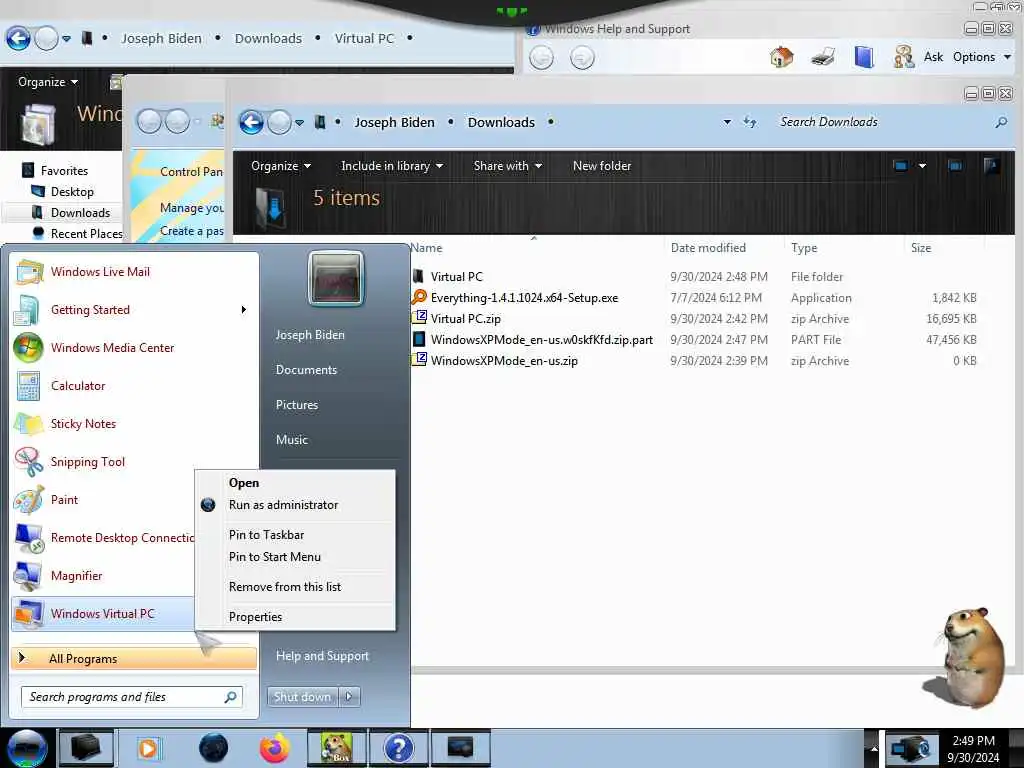Viewport: 1024px width, 768px height.
Task: Toggle the preview pane icon
Action: coord(955,166)
